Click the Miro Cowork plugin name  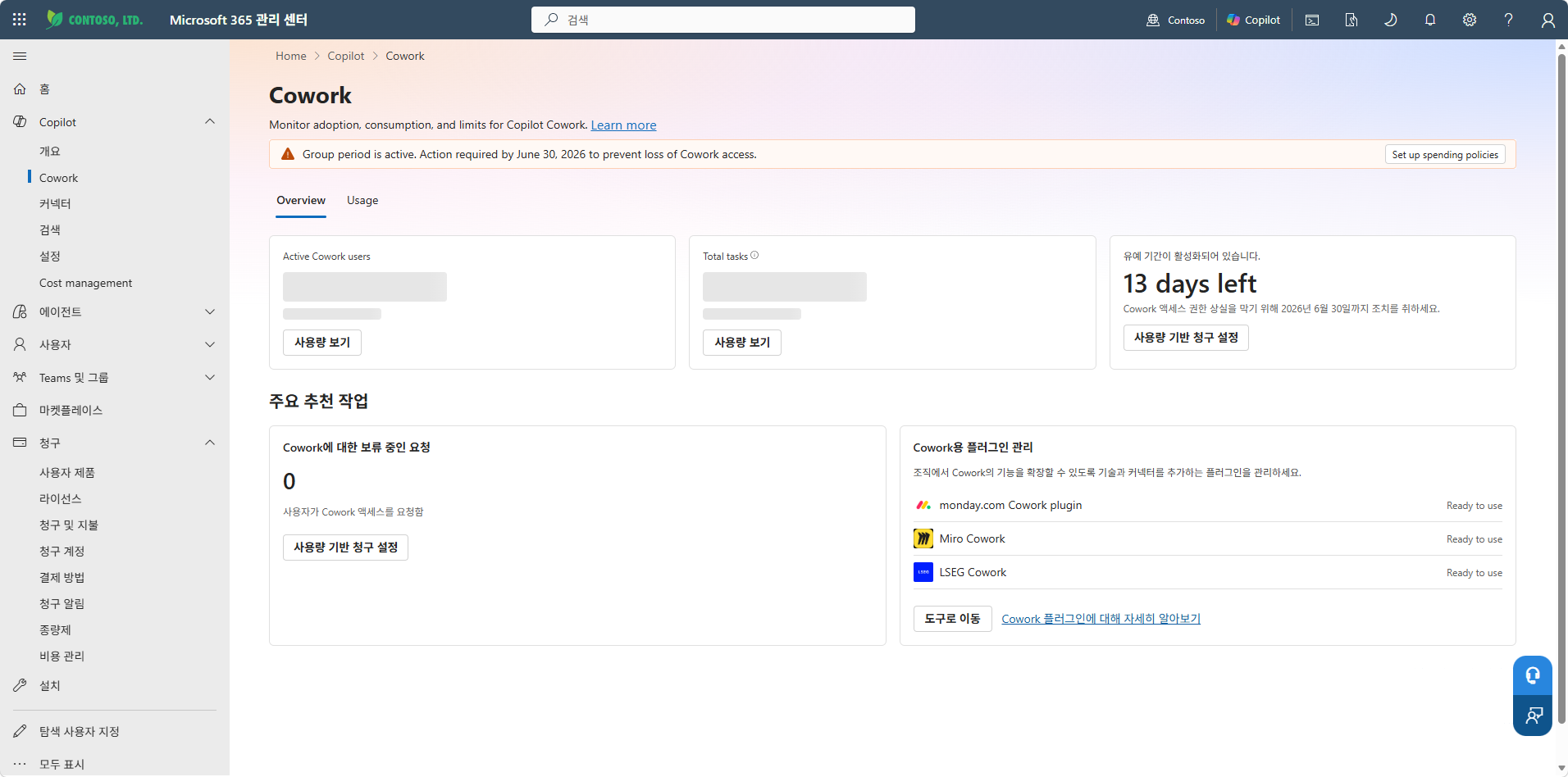972,538
